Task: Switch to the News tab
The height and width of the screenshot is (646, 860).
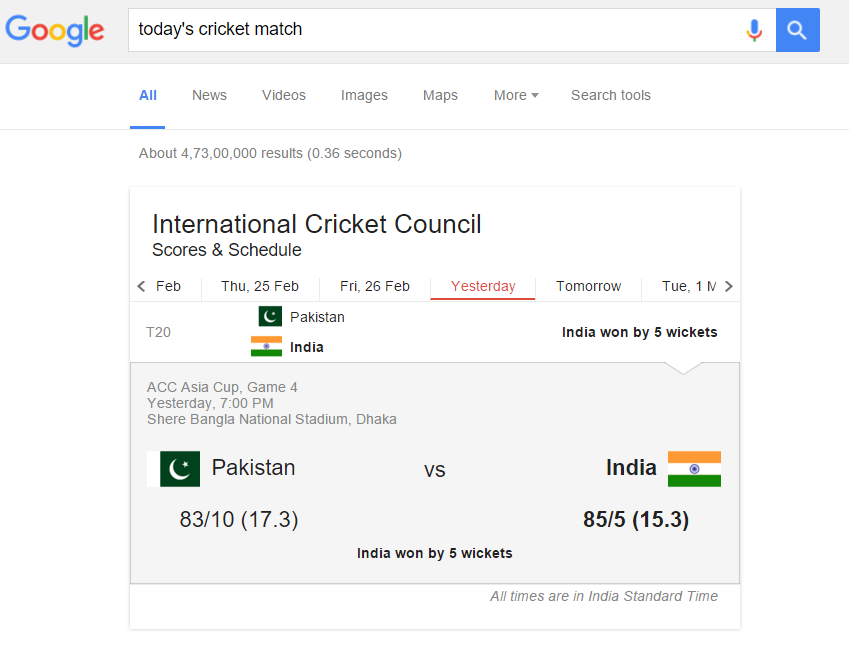Action: pos(209,95)
